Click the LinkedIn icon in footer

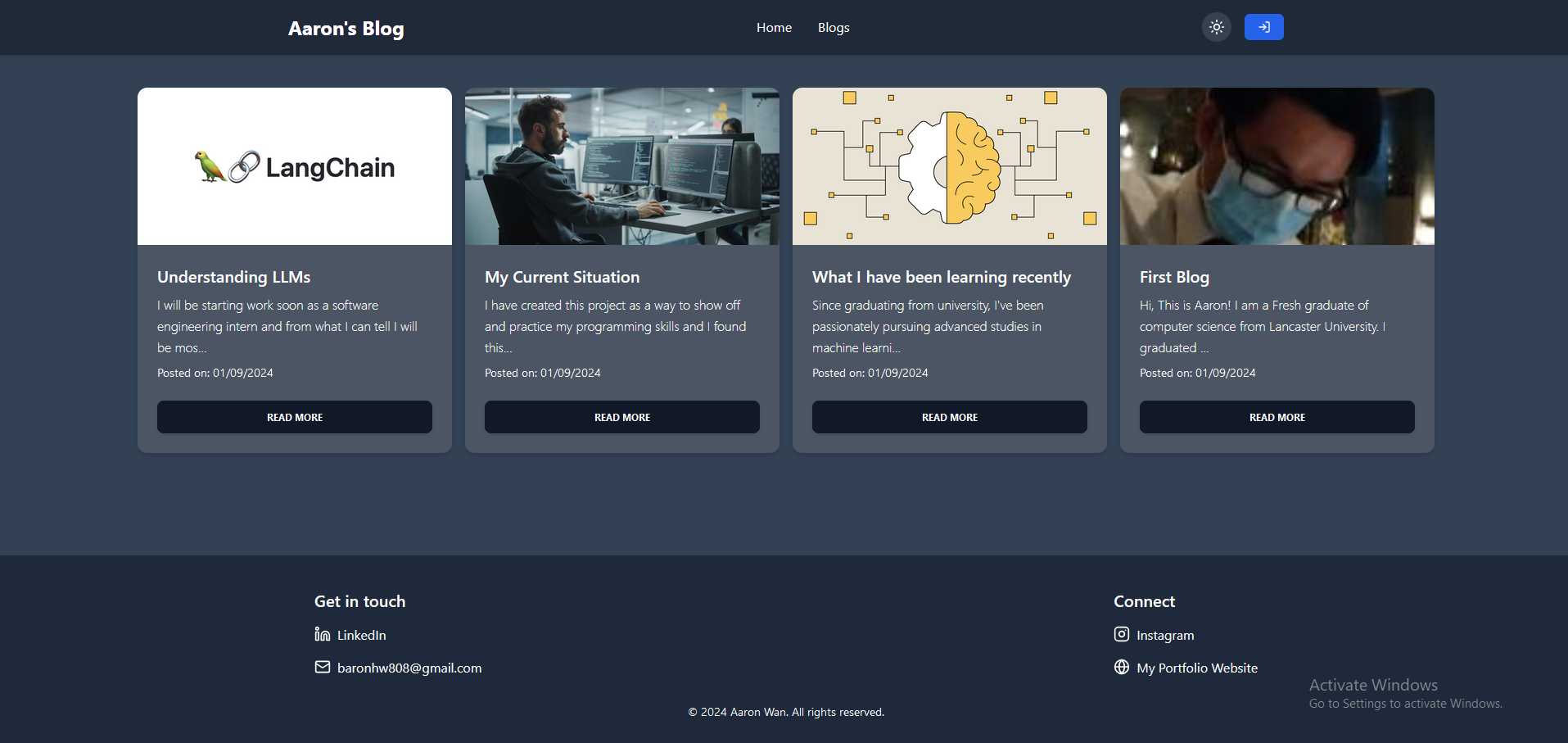pos(323,634)
